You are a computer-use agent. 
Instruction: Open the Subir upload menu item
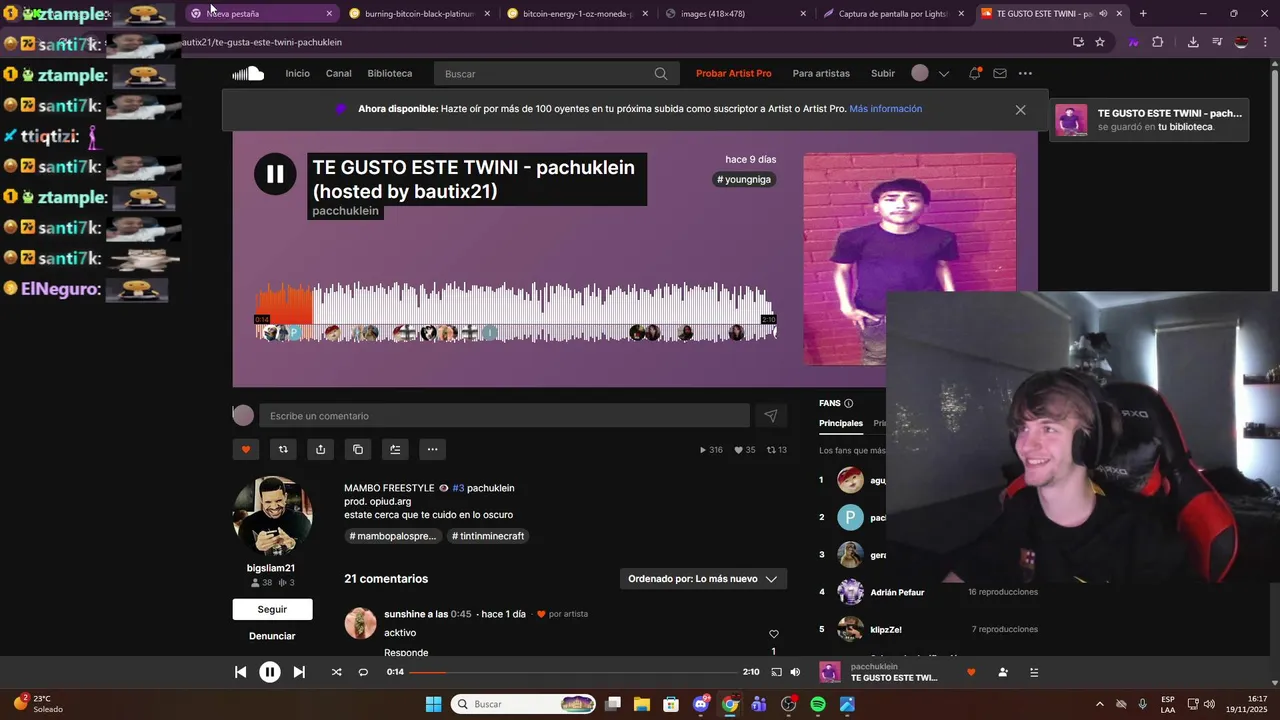(x=883, y=73)
